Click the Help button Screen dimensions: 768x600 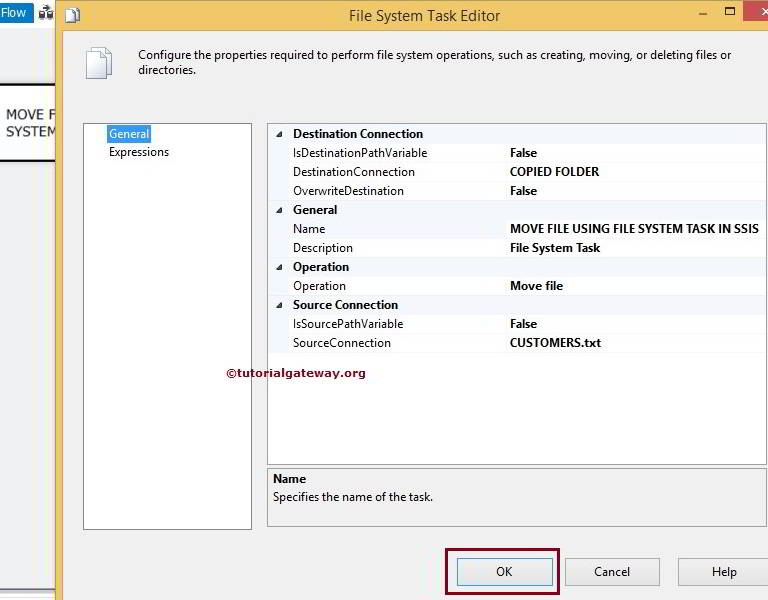point(723,572)
